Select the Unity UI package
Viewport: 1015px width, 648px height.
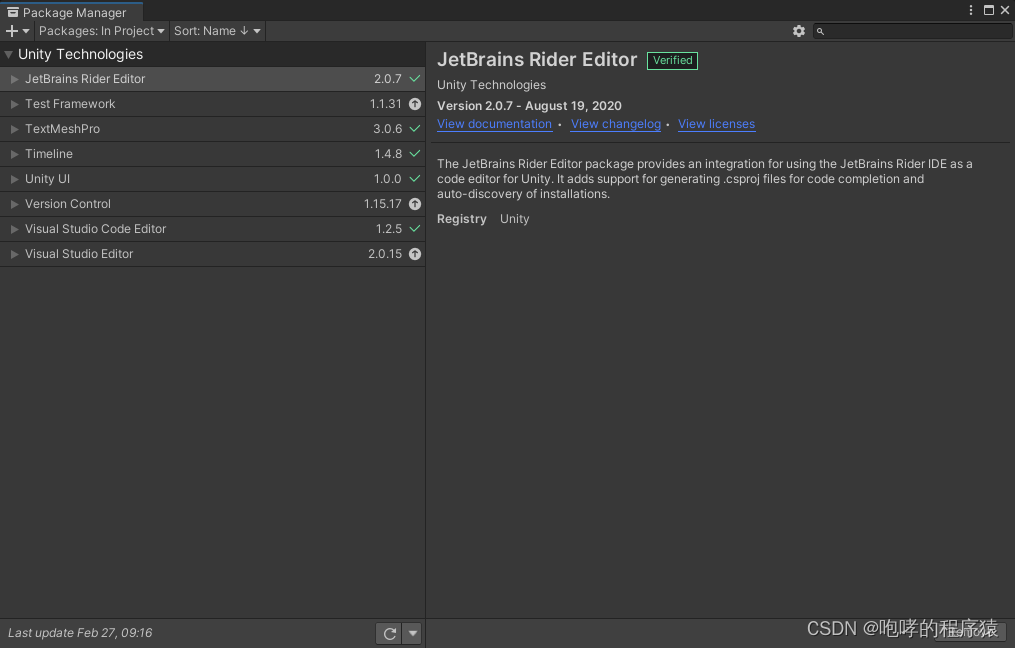point(212,179)
